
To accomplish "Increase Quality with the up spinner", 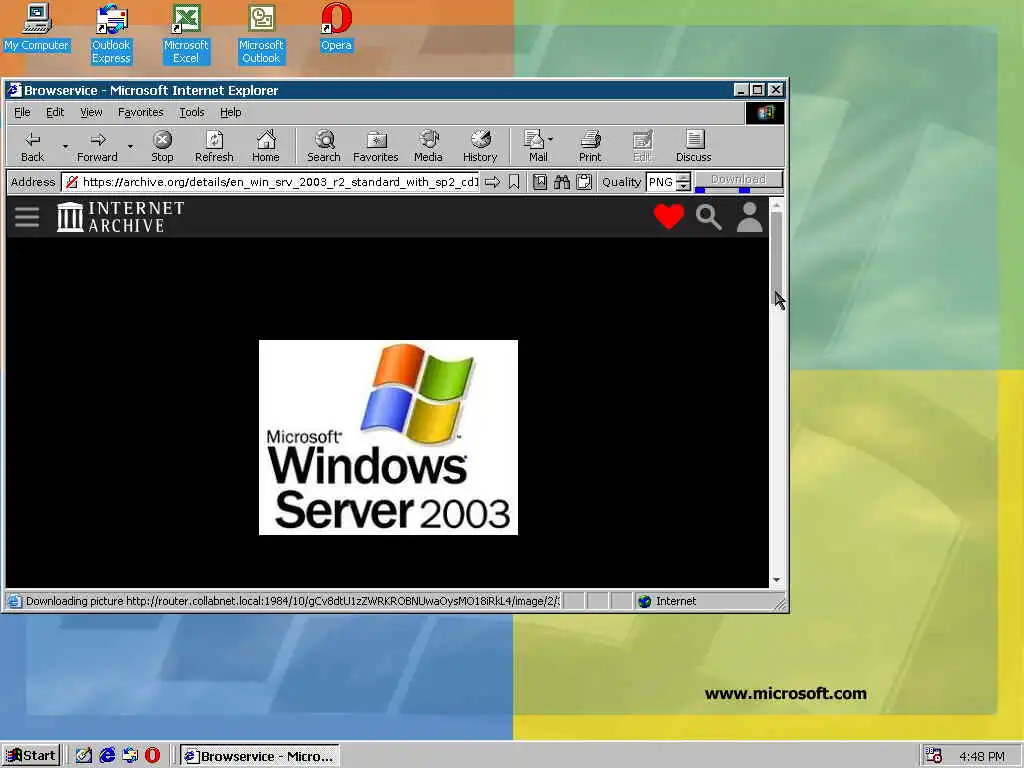I will coord(683,178).
